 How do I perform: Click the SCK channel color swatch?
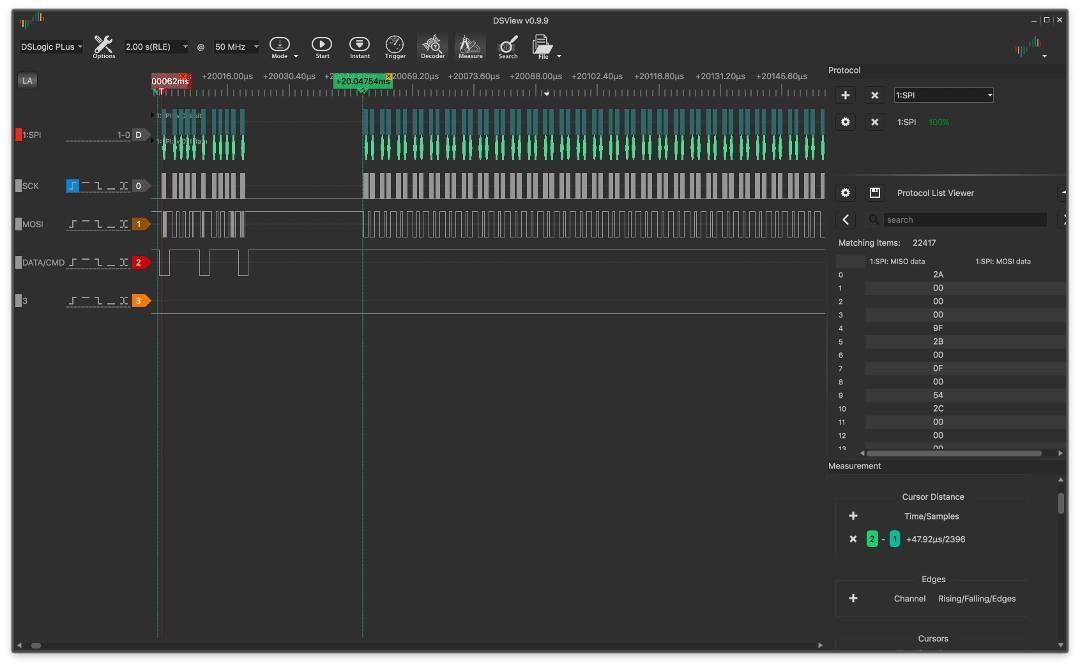[19, 185]
